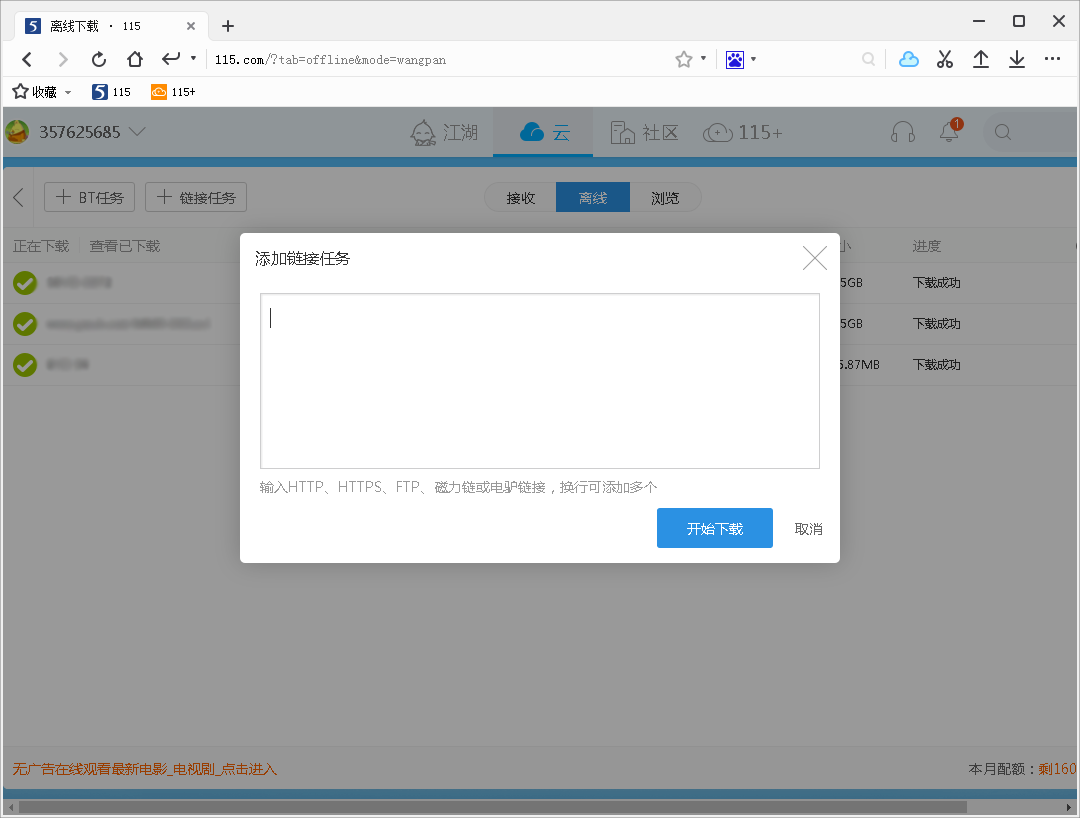1080x818 pixels.
Task: Switch to the 浏览 tab
Action: (x=665, y=198)
